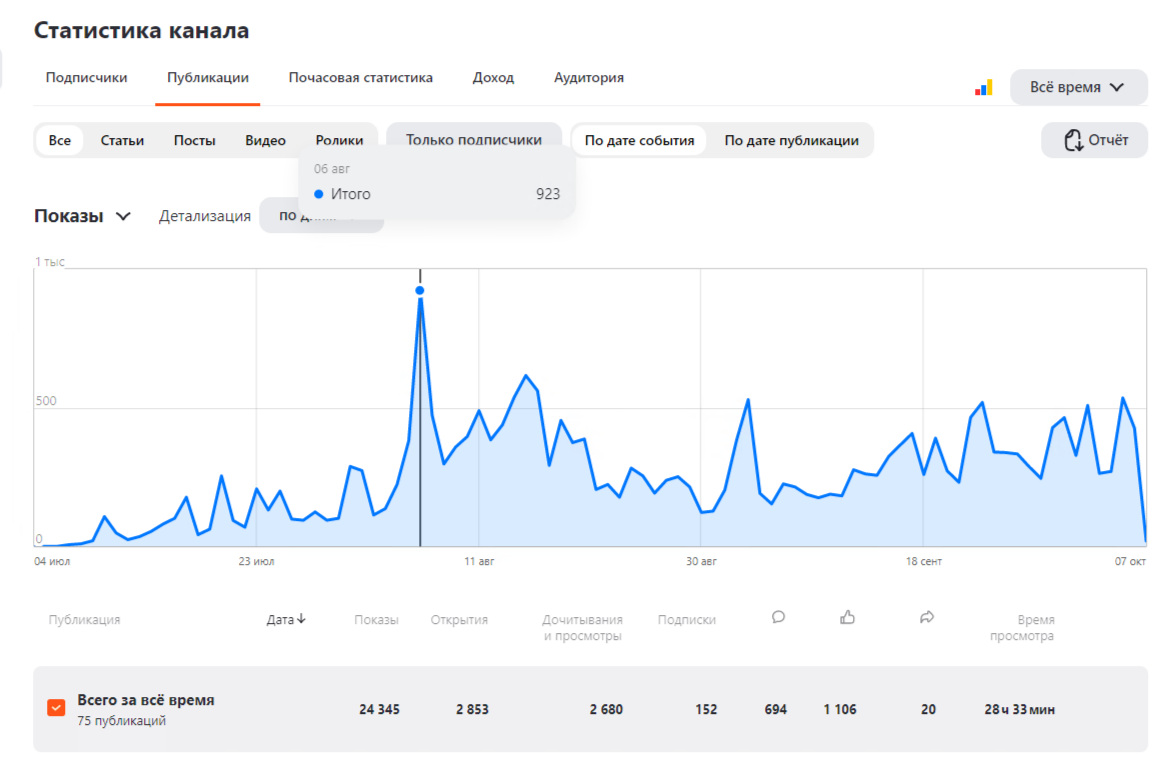The width and height of the screenshot is (1175, 769).
Task: Open the colored bar chart icon
Action: (x=984, y=88)
